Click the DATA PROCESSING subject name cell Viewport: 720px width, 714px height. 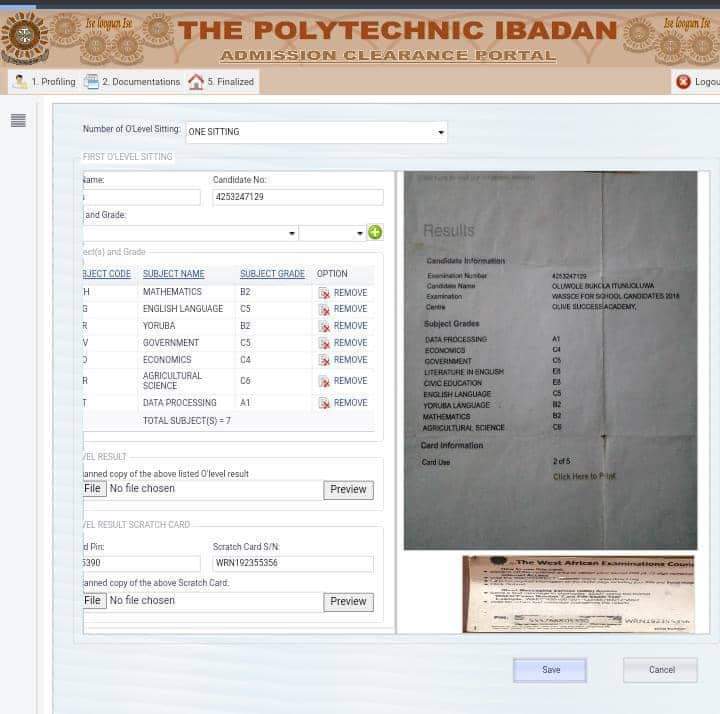point(180,403)
